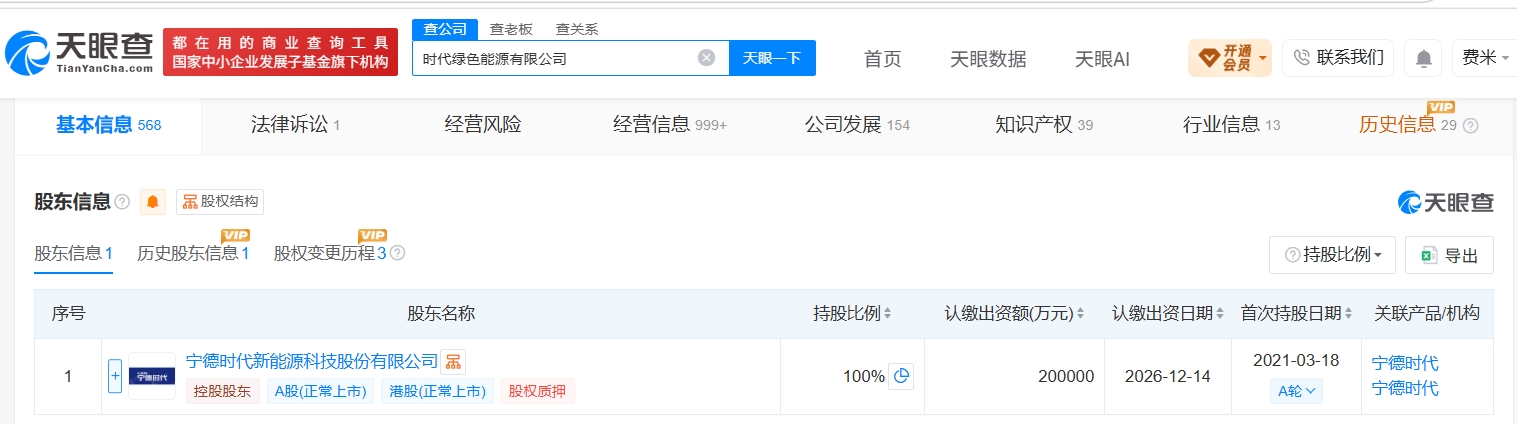Screen dimensions: 1517x424
Task: Expand the A轮 funding round dropdown
Action: (1299, 391)
